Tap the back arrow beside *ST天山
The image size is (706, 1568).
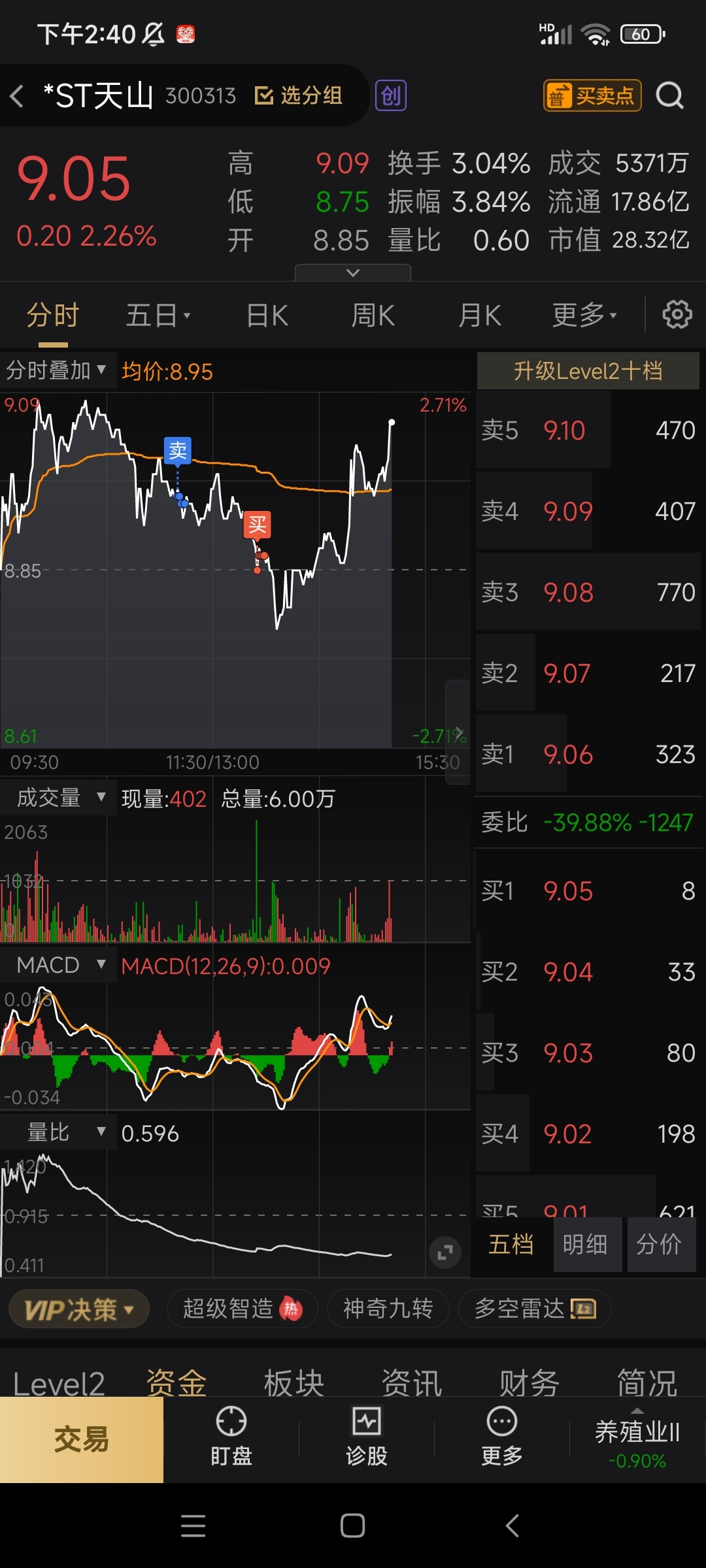(x=17, y=96)
